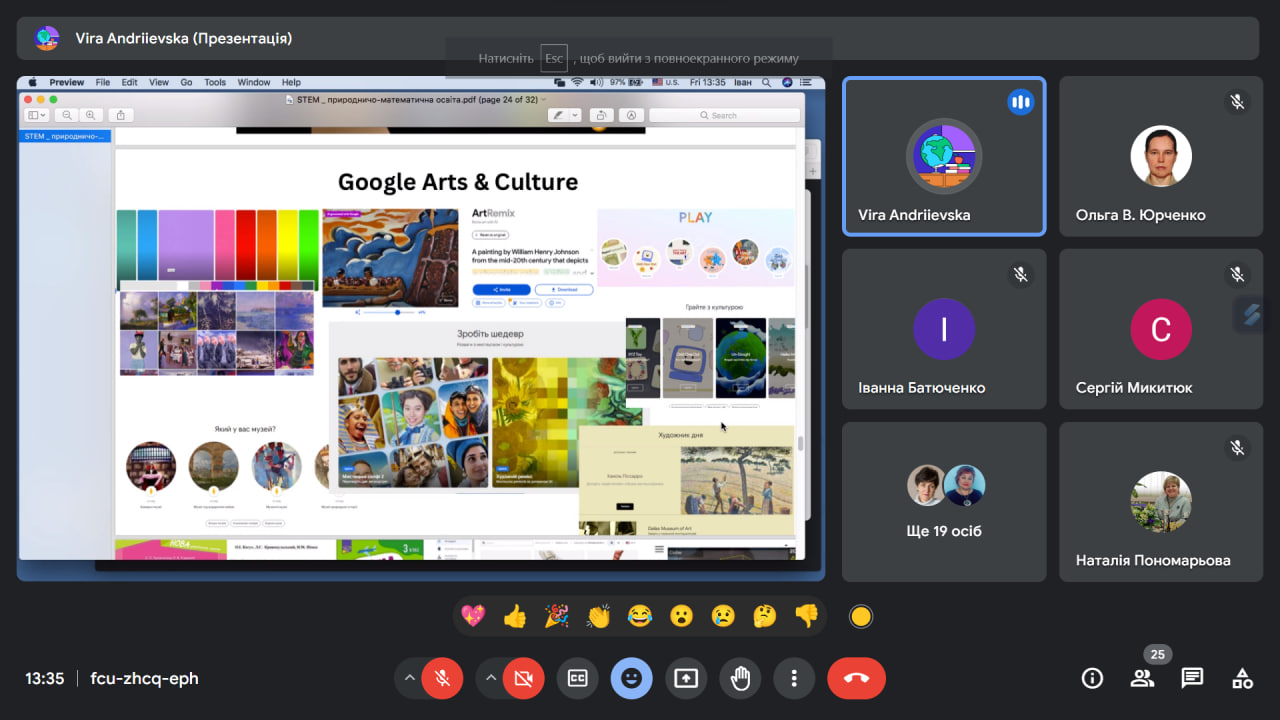
Task: Send the clapping hands reaction
Action: tap(598, 616)
